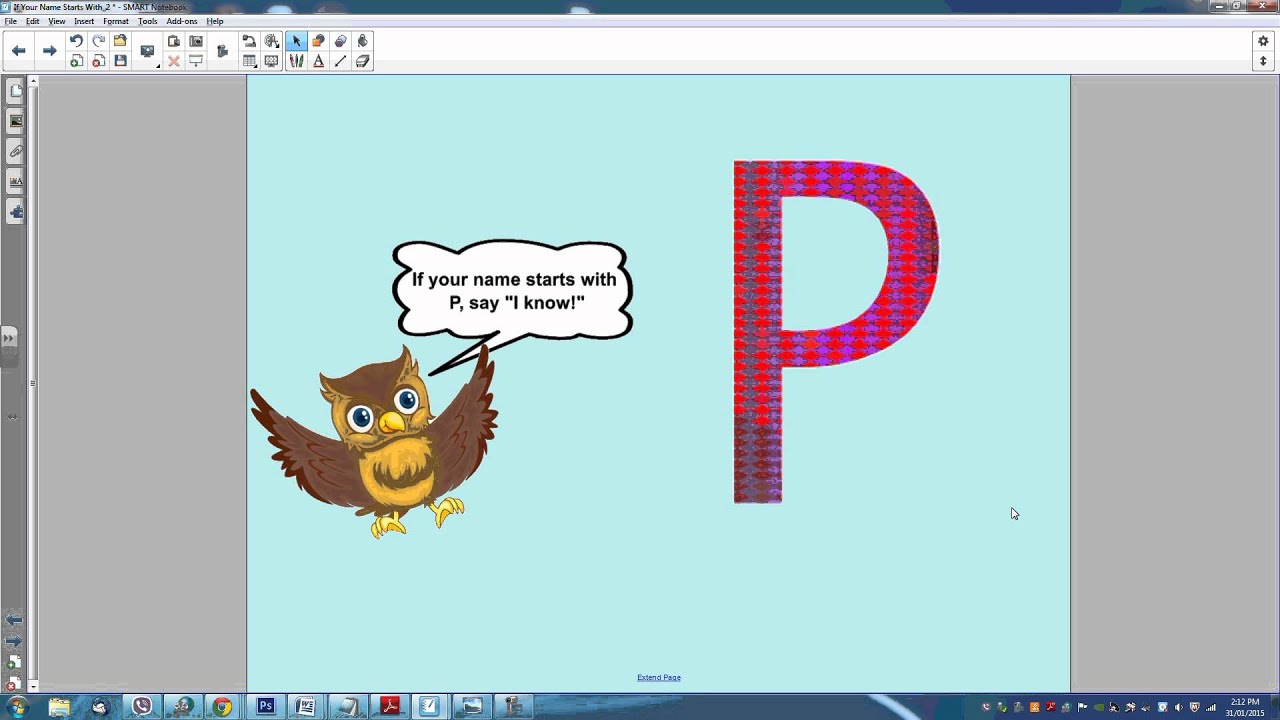Image resolution: width=1280 pixels, height=720 pixels.
Task: Click sidebar previous page arrow at bottom
Action: click(13, 621)
